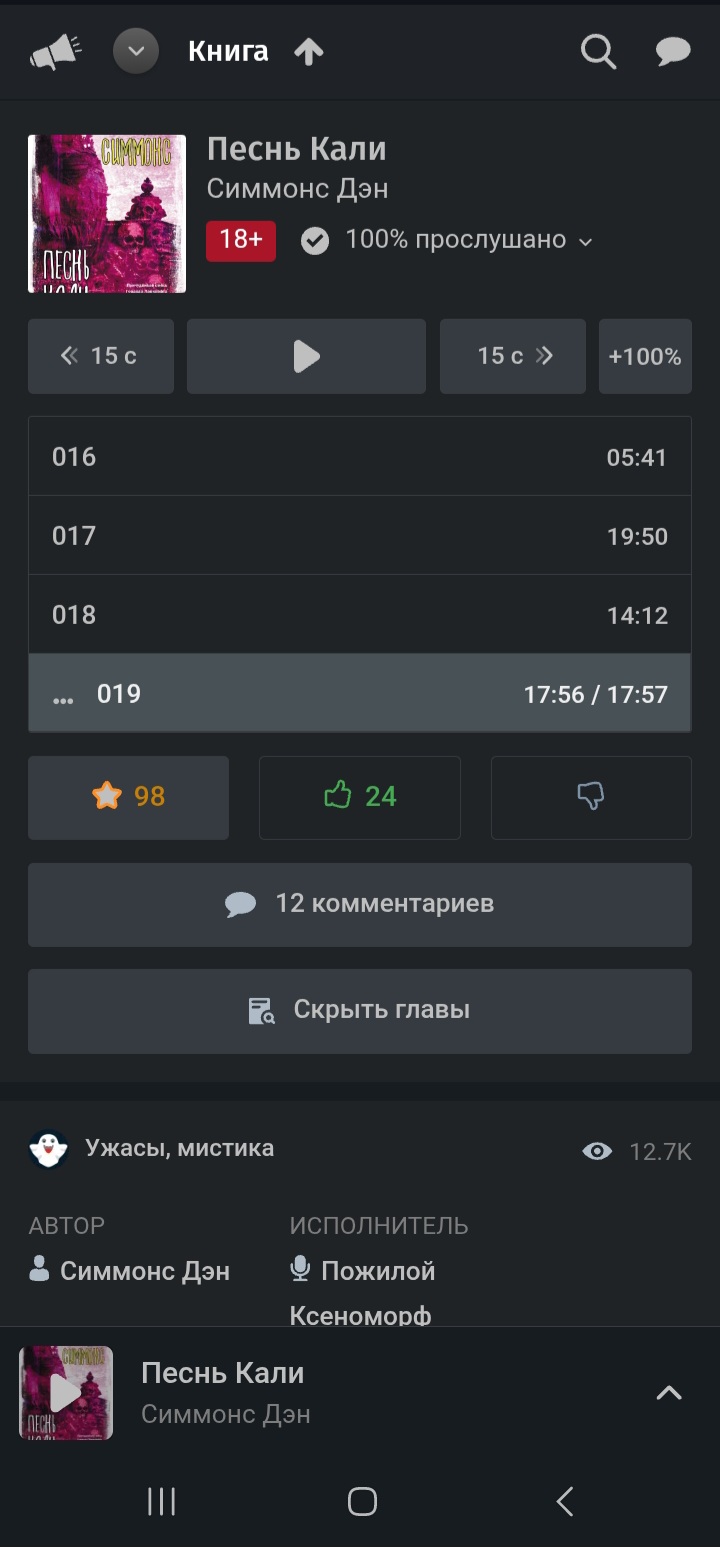Open the 12 комментариев button
The image size is (720, 1547).
point(360,904)
